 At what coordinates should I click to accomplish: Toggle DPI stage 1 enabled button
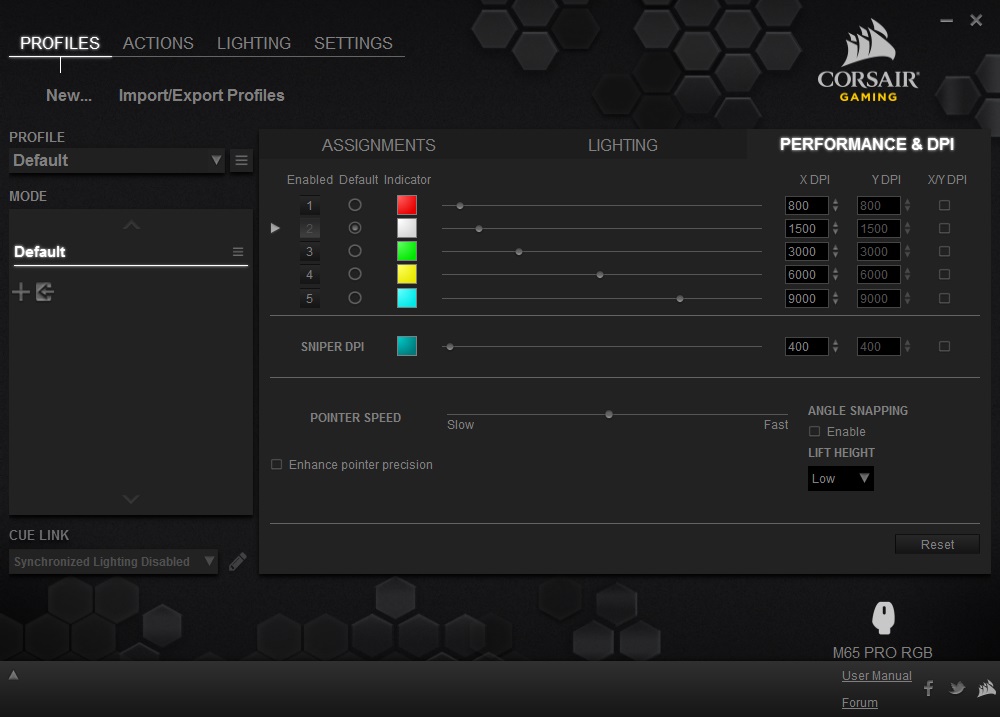[309, 205]
